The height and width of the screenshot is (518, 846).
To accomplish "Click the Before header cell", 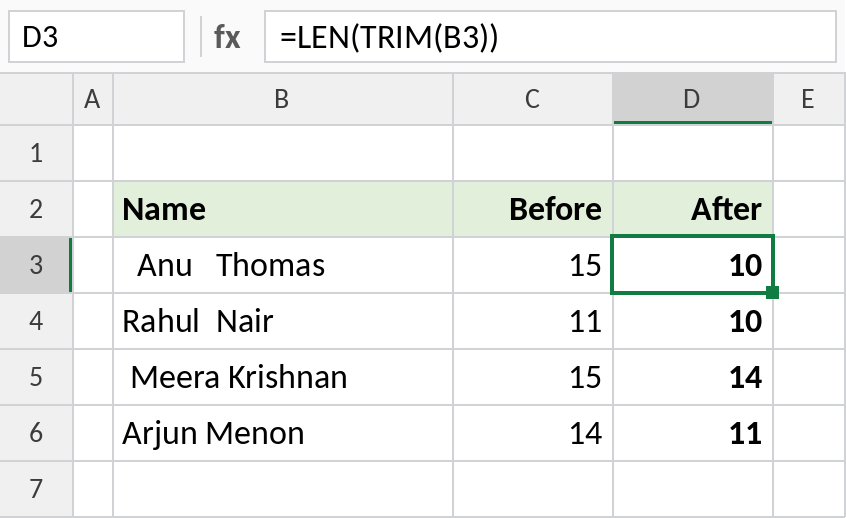I will [x=533, y=209].
